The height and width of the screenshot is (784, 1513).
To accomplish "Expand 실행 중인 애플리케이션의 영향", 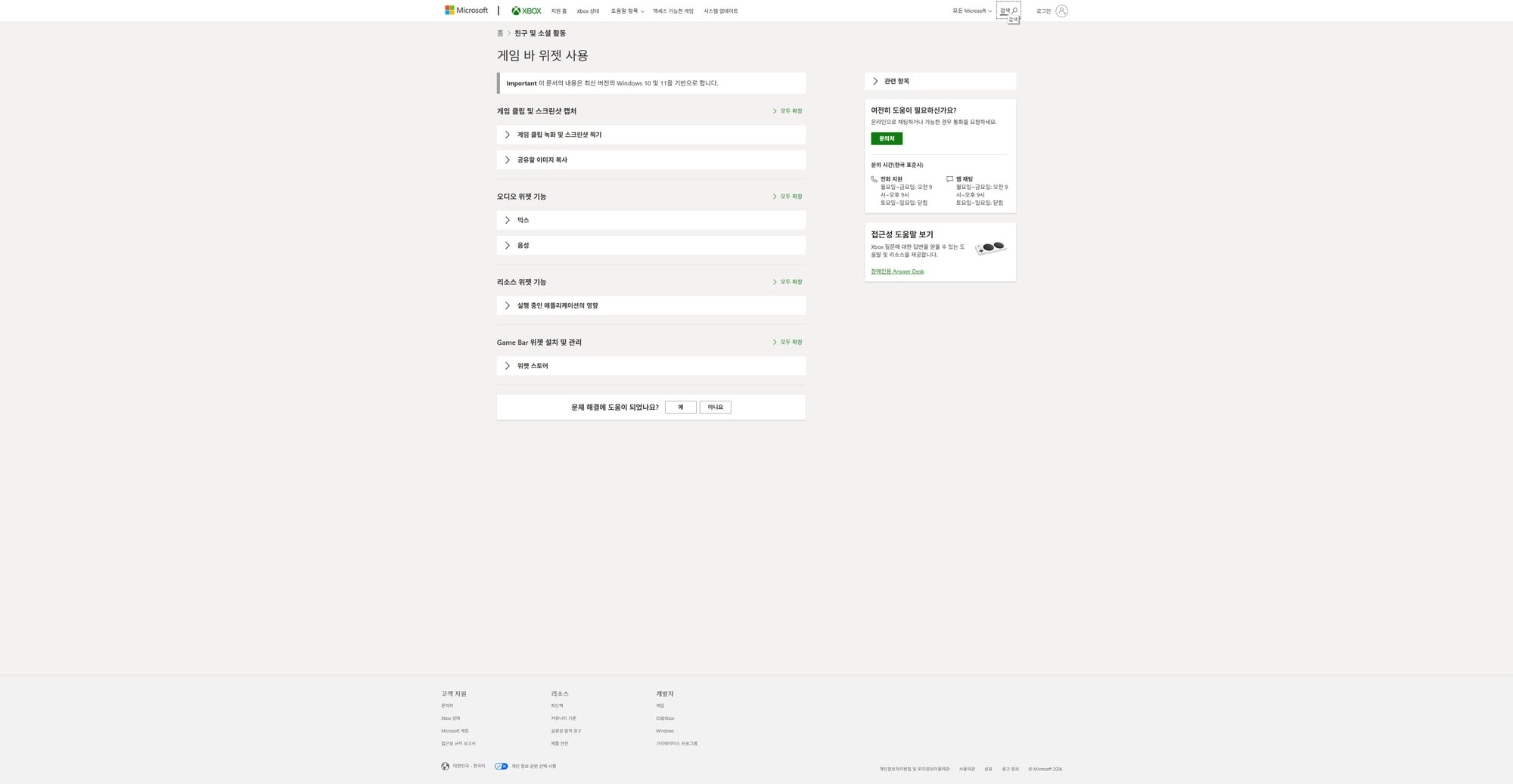I will [x=651, y=305].
